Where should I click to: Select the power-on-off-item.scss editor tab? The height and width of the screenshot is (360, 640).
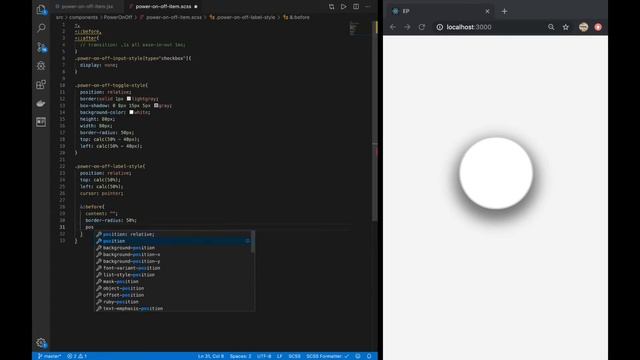click(x=163, y=7)
